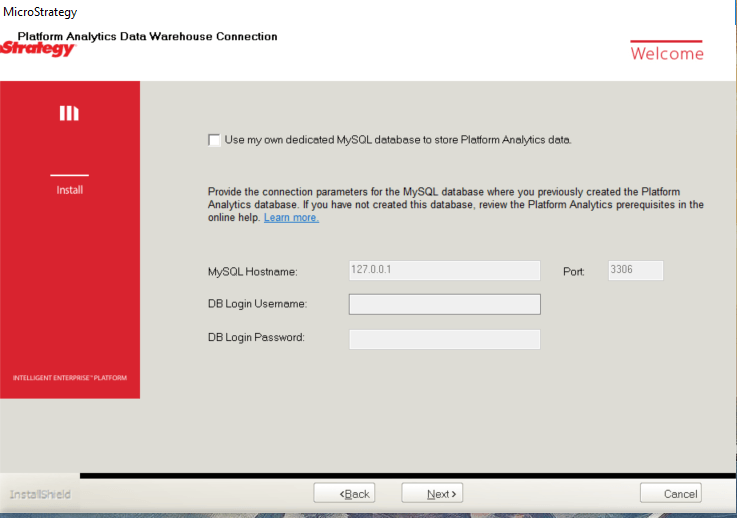Focus the DB Login Username field

click(444, 304)
